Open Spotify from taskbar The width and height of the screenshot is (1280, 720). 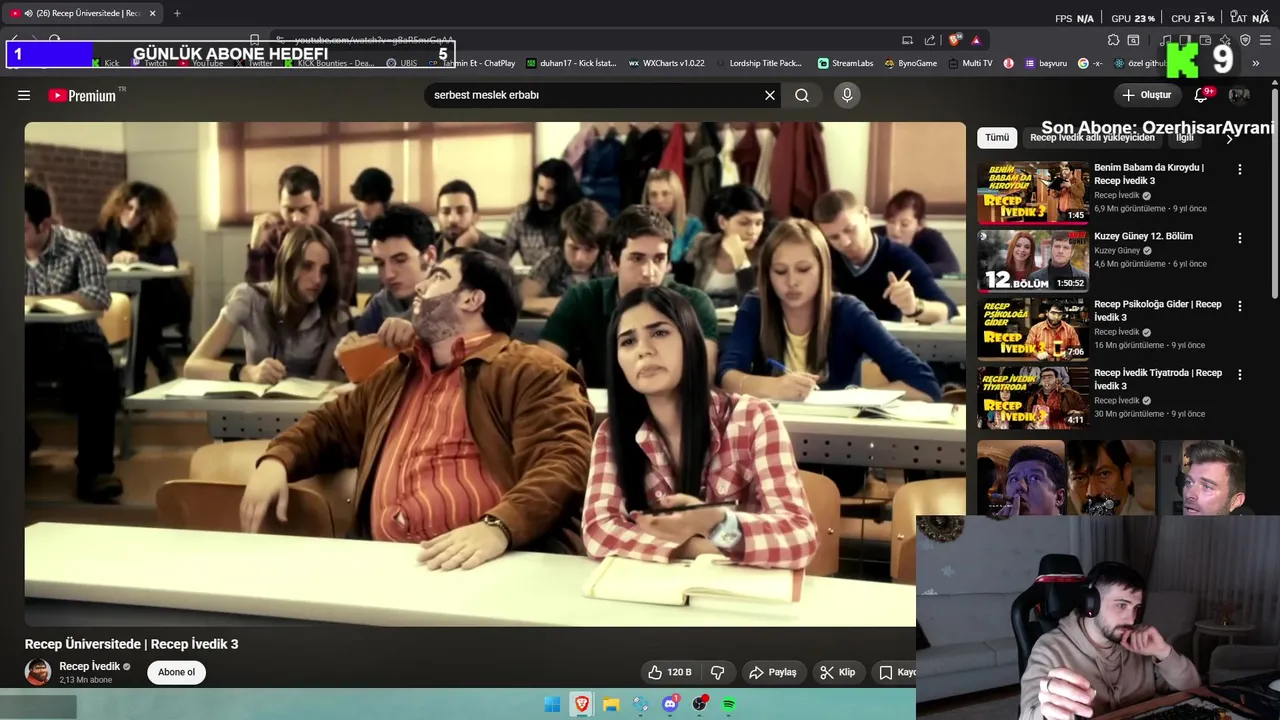729,705
